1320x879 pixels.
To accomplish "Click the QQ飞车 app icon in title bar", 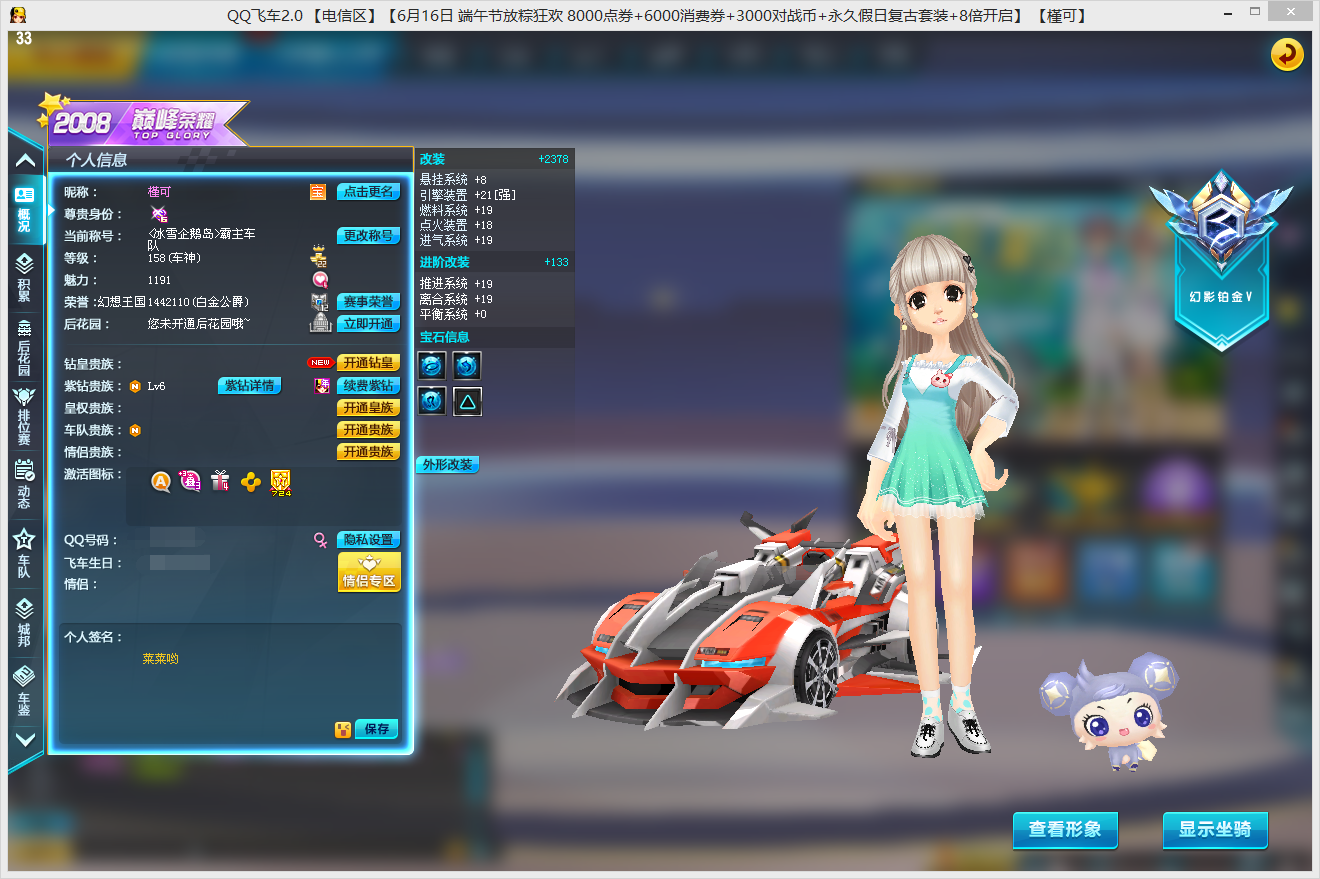I will (19, 15).
